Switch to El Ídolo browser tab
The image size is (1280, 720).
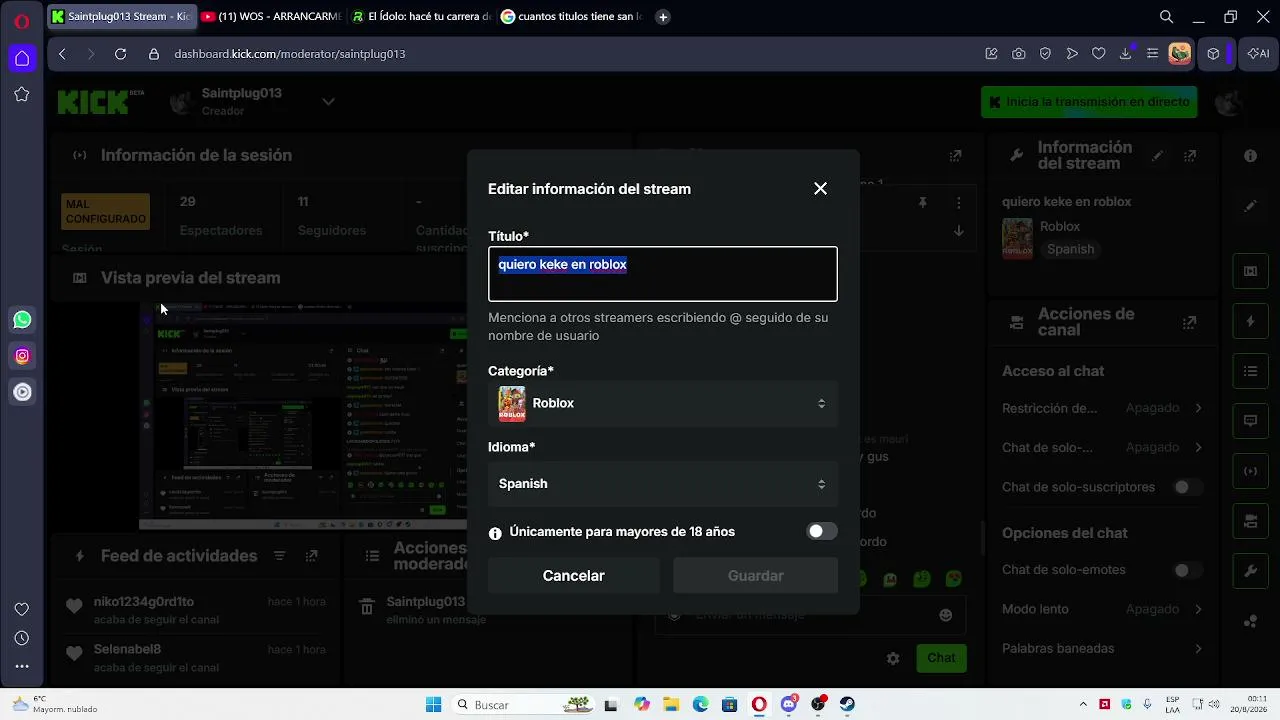pos(420,16)
